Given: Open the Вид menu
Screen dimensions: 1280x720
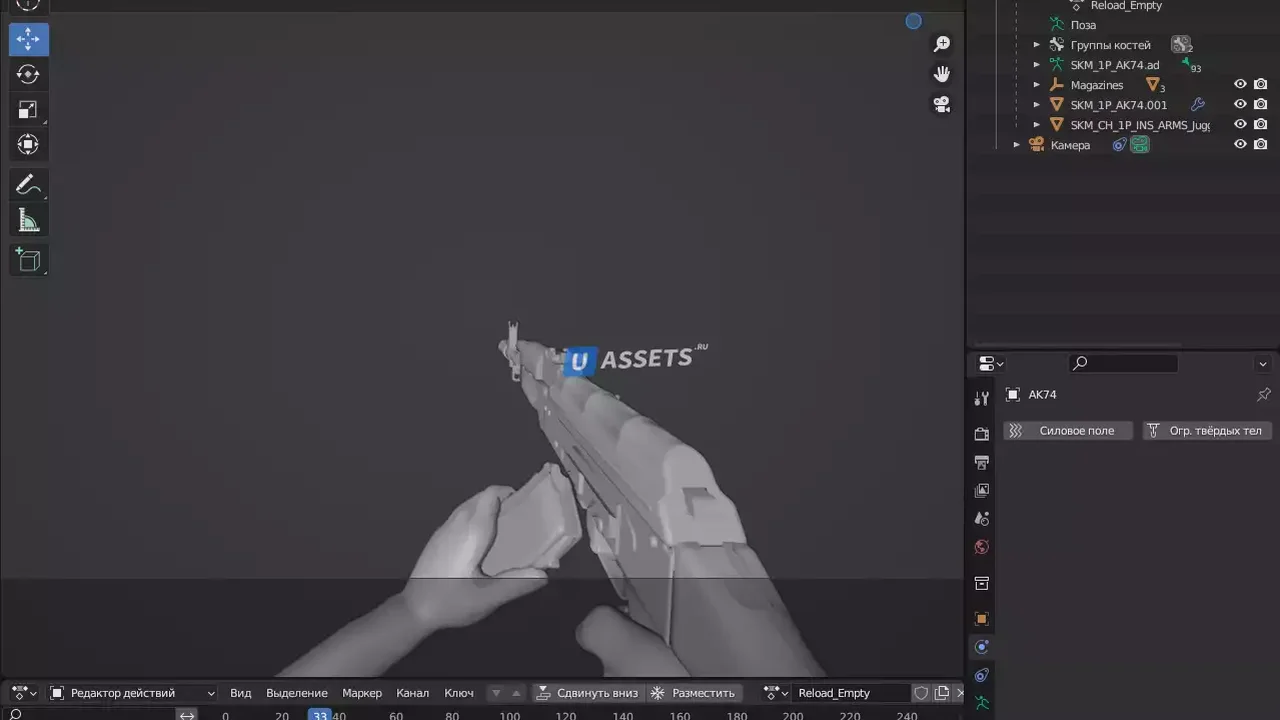Looking at the screenshot, I should pos(241,692).
